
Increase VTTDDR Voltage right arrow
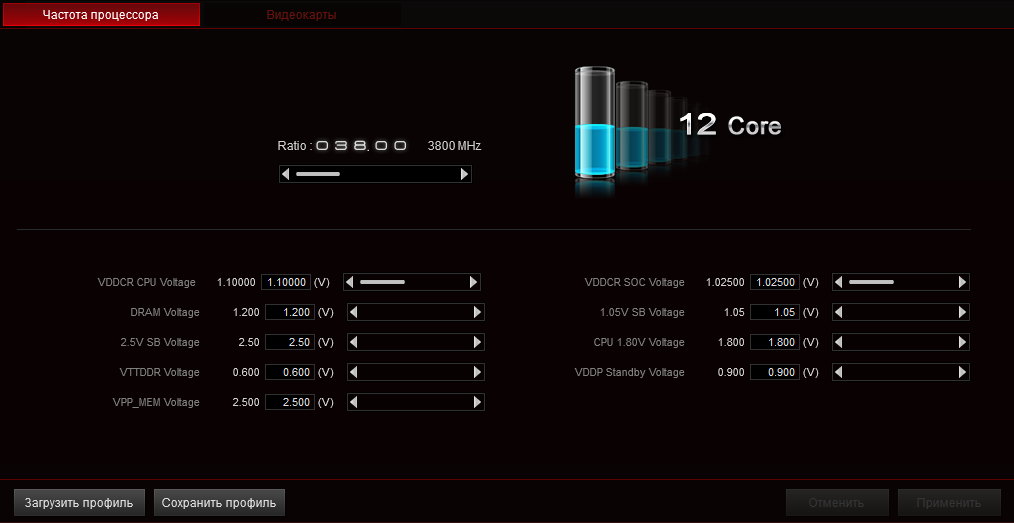click(477, 372)
